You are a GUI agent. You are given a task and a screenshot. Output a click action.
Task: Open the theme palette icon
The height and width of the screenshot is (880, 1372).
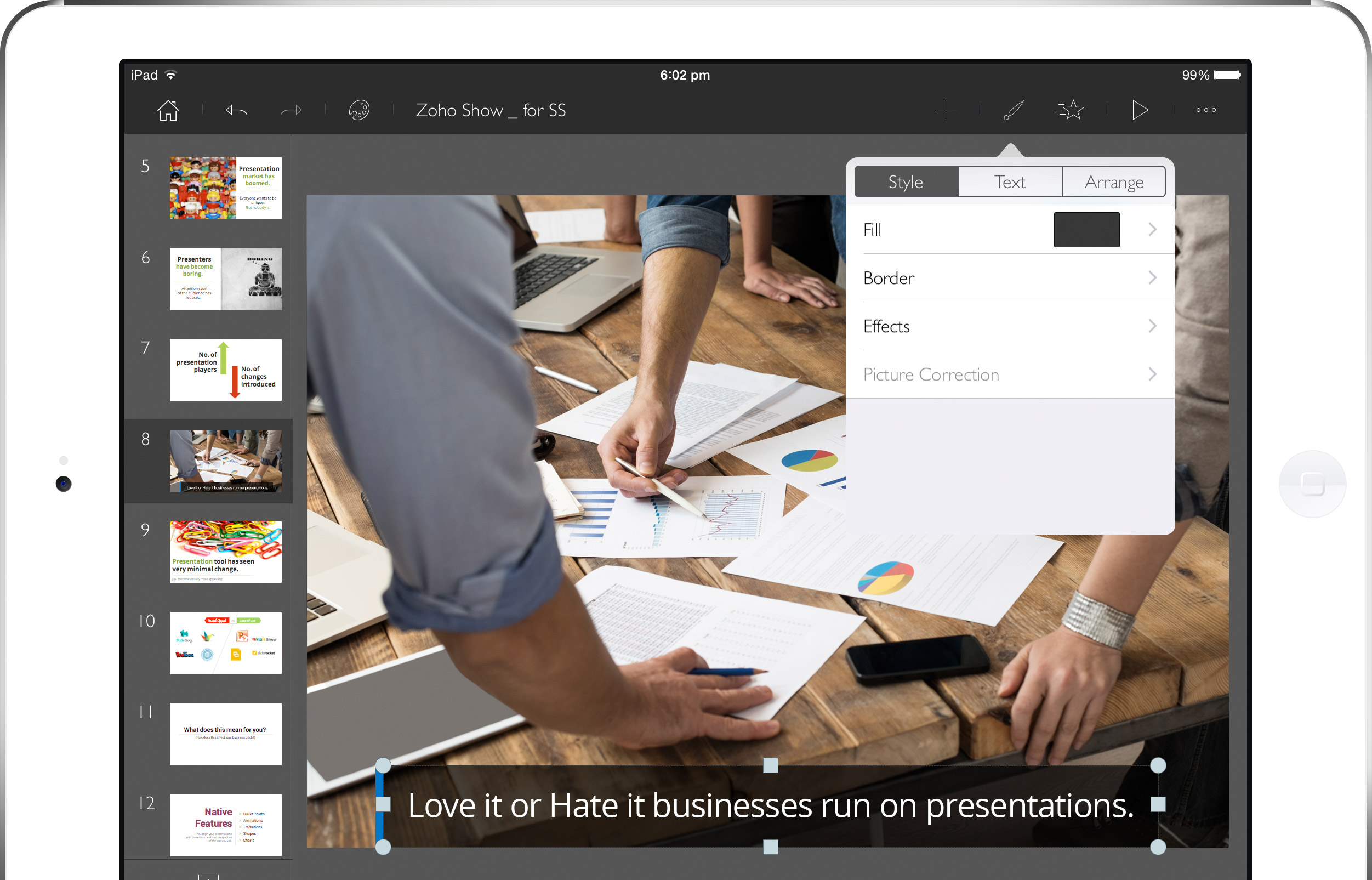click(358, 110)
